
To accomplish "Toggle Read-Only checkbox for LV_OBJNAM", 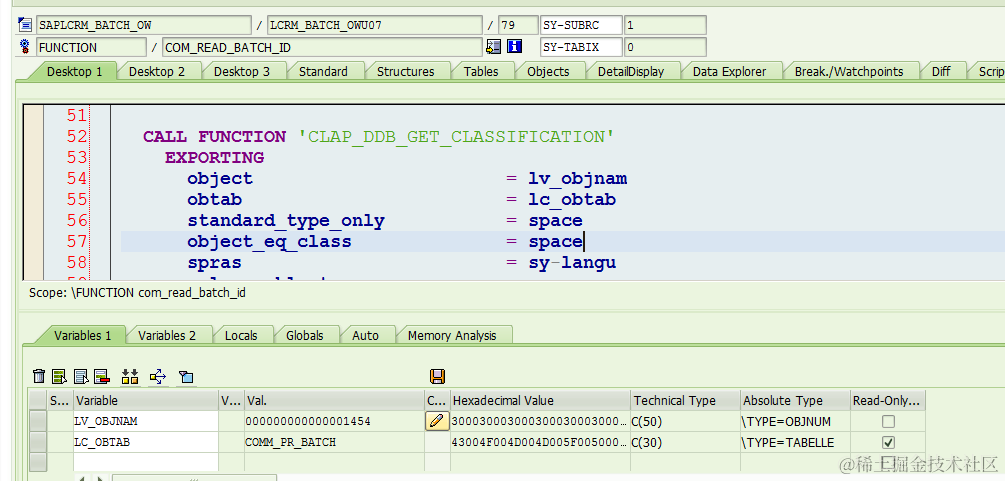I will tap(888, 421).
